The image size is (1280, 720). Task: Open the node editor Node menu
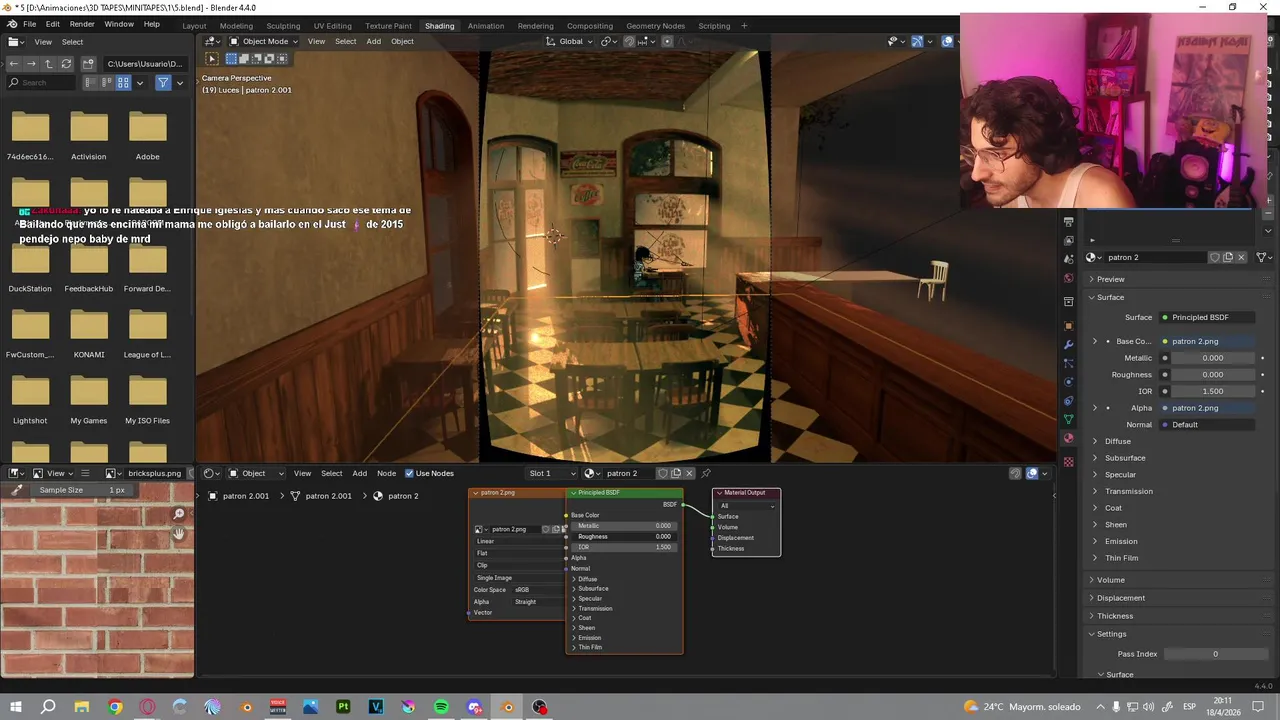point(386,473)
